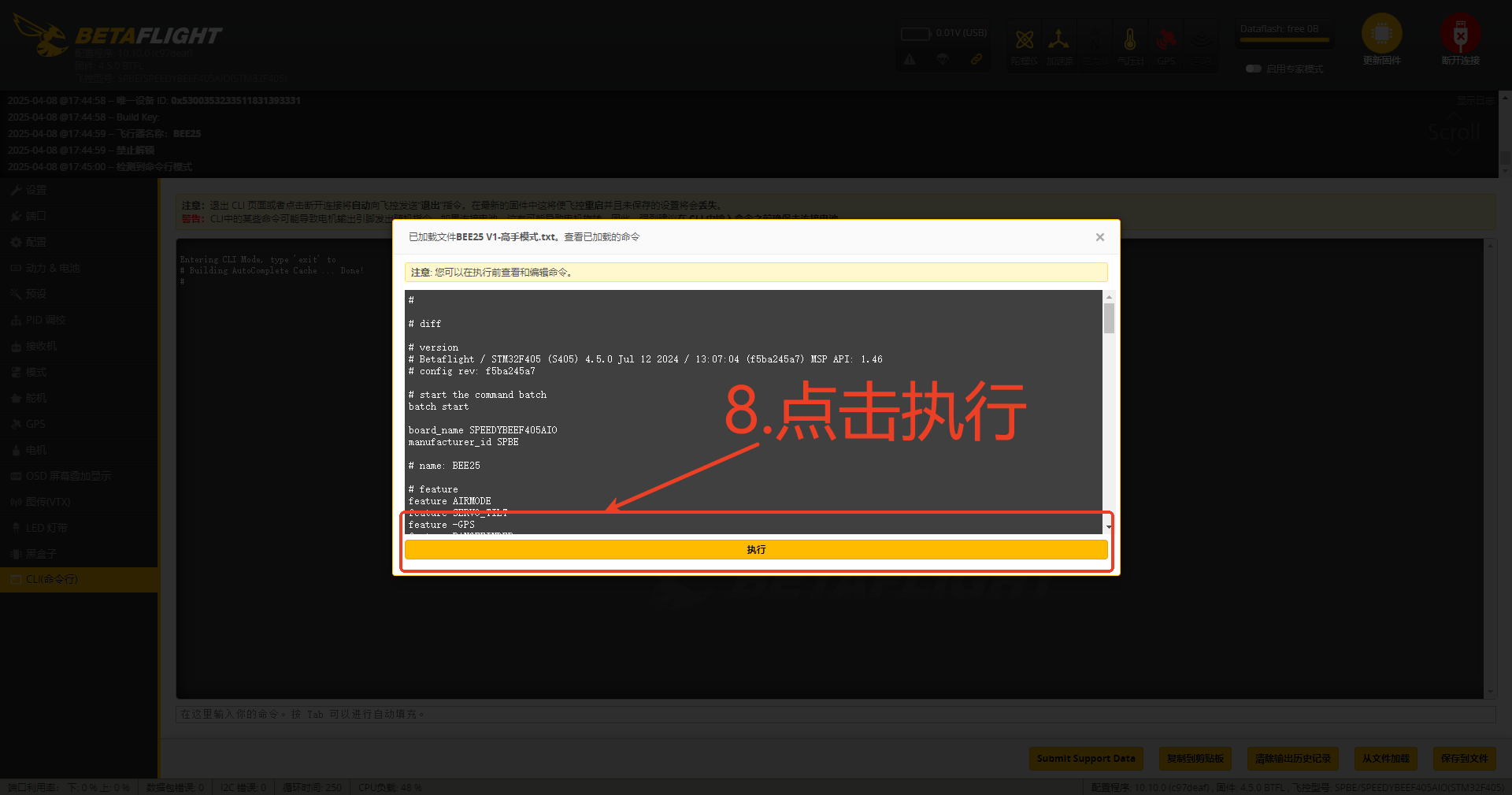Click the dialog text area scrollbar thumb
Viewport: 1512px width, 795px height.
coord(1109,318)
